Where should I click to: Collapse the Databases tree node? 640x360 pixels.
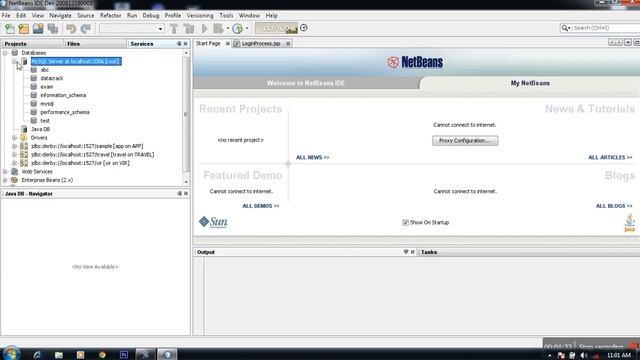5,53
